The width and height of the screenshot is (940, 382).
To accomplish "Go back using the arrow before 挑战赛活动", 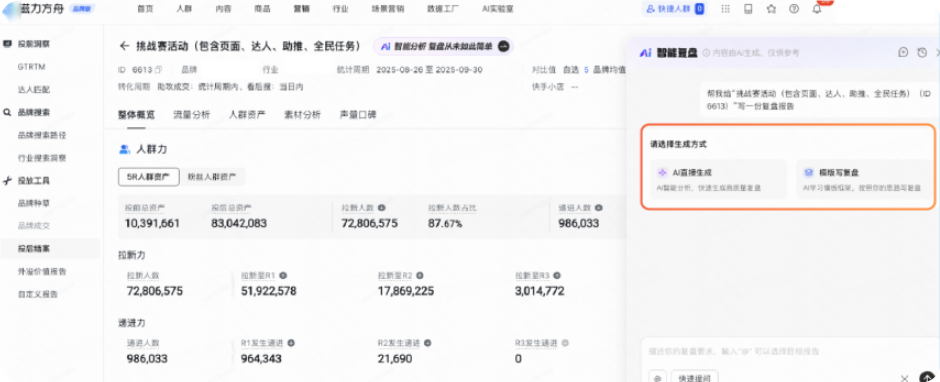I will pyautogui.click(x=125, y=46).
